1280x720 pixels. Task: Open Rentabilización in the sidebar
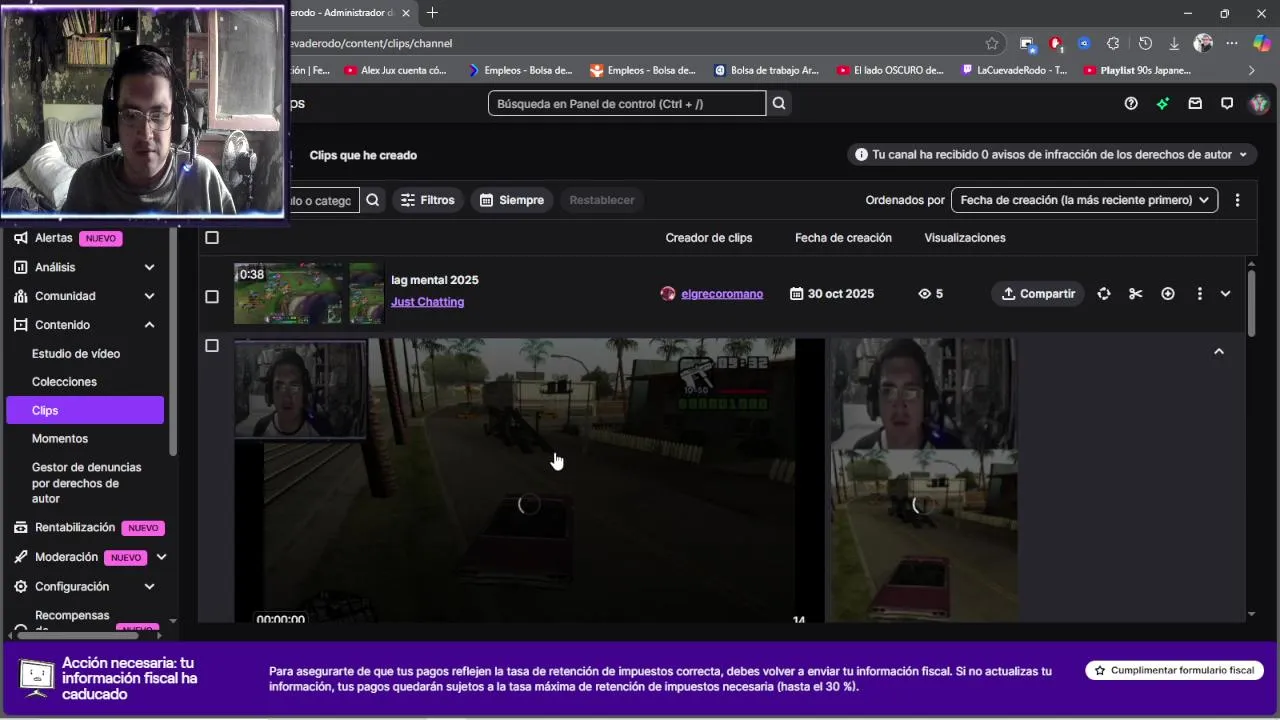click(75, 527)
